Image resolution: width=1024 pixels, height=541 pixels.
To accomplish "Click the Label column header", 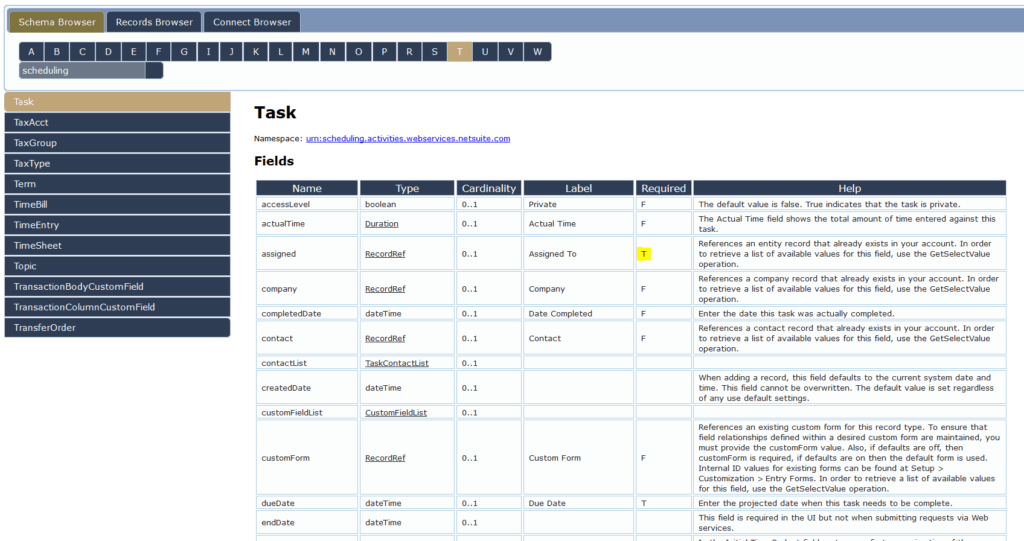I will (579, 188).
